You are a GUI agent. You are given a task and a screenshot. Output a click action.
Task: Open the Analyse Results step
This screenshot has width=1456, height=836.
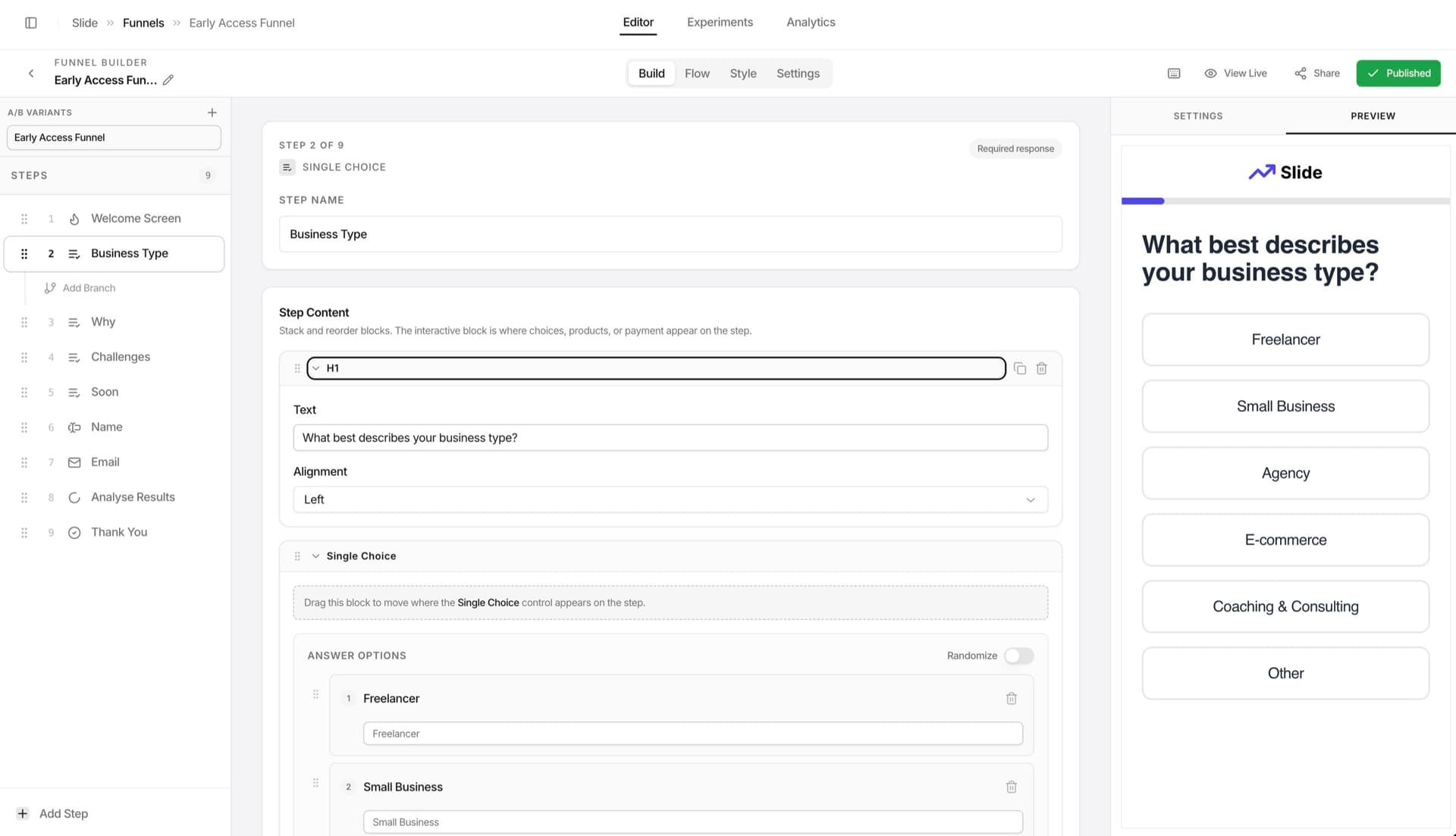[x=114, y=498]
